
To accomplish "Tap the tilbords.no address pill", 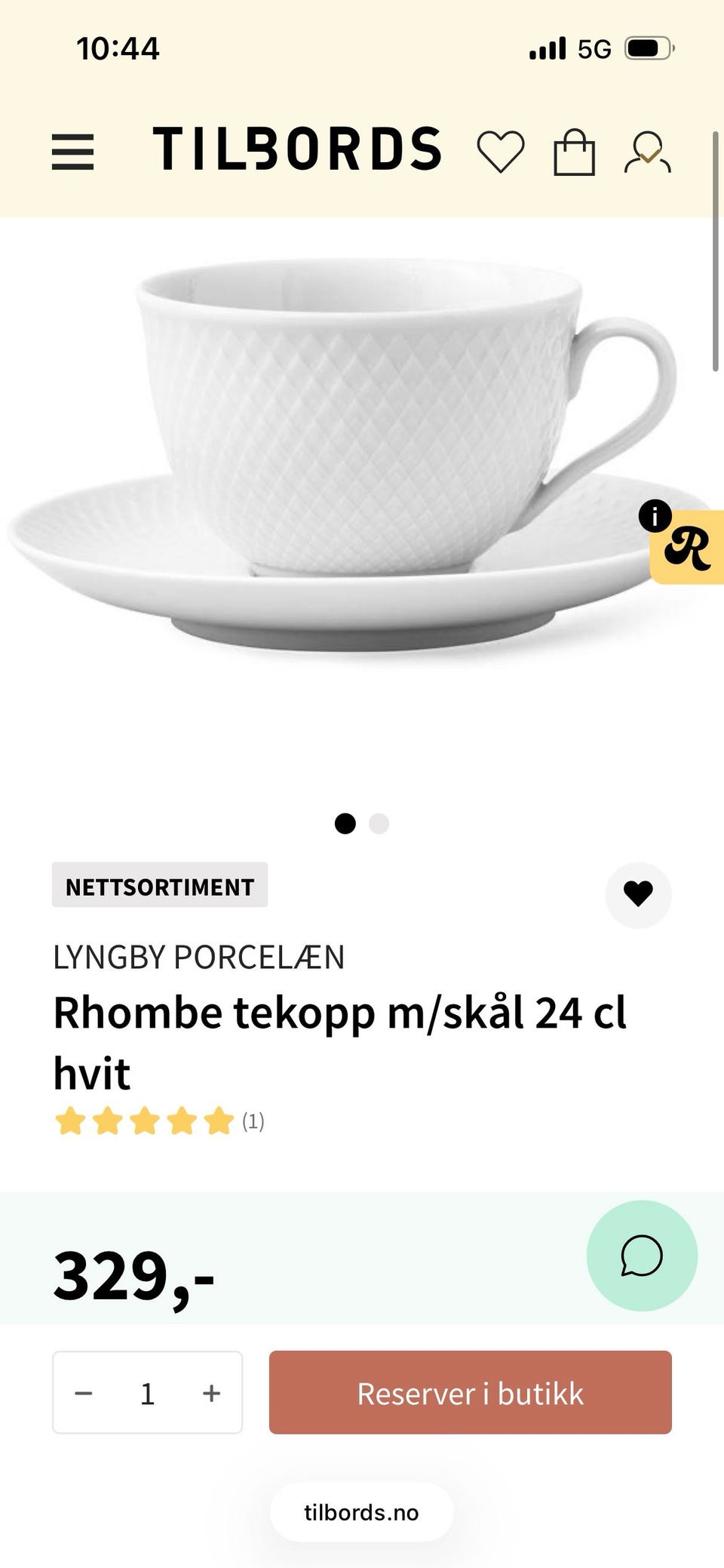I will click(362, 1512).
